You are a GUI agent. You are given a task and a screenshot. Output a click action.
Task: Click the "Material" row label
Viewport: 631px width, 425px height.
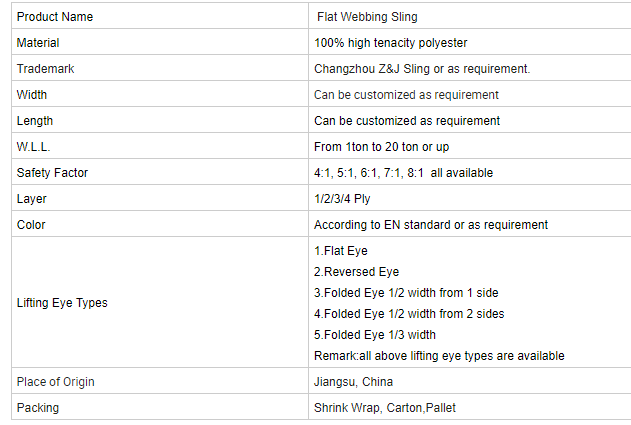coord(38,43)
